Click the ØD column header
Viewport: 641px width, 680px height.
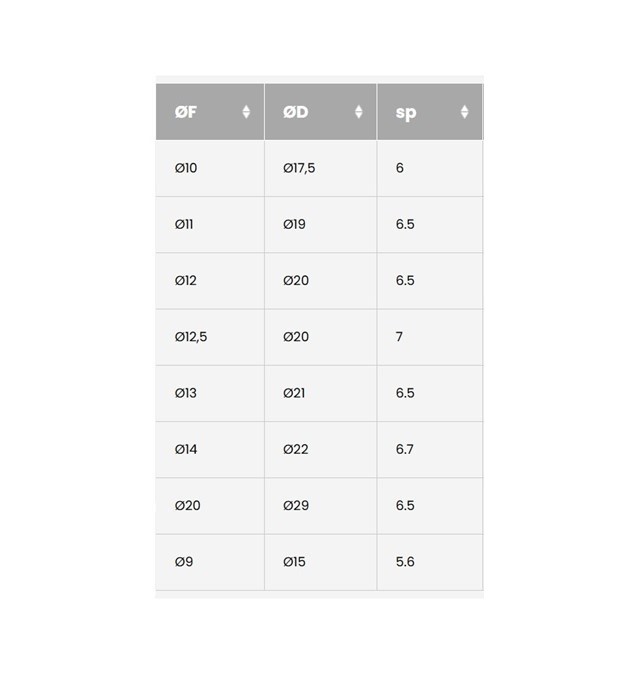320,112
